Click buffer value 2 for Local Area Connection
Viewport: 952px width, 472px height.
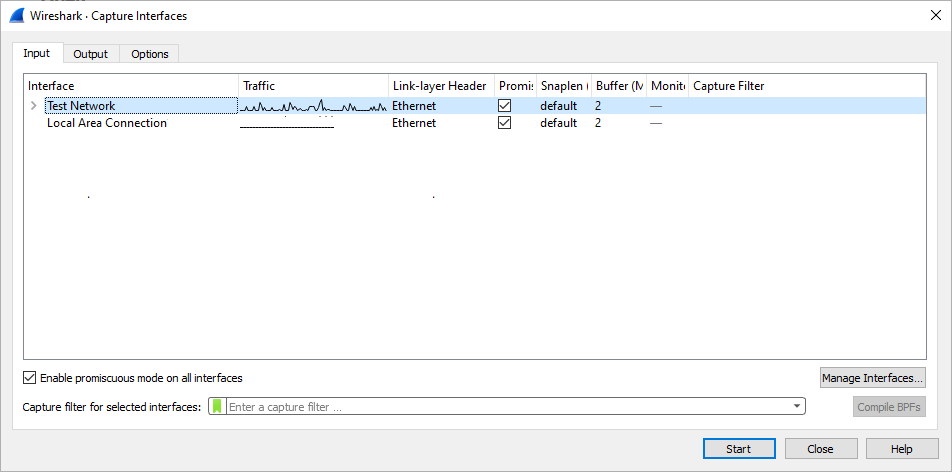click(x=598, y=123)
